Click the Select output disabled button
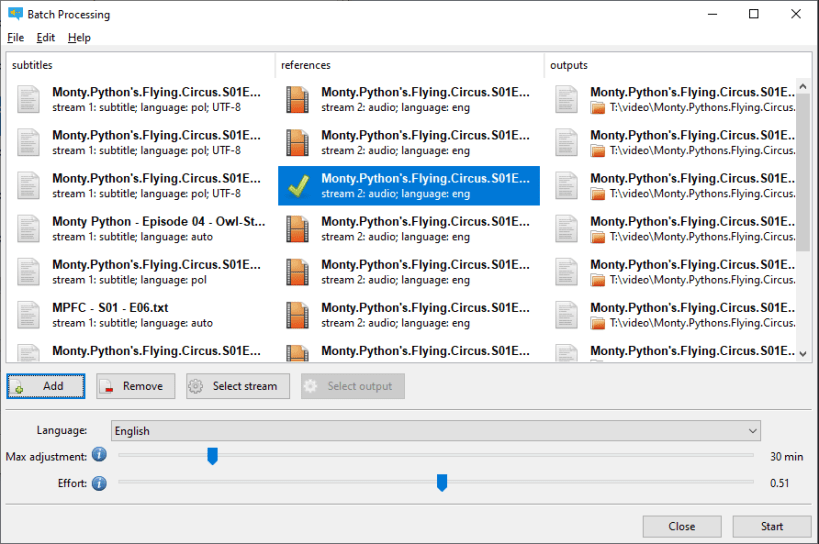 click(353, 386)
